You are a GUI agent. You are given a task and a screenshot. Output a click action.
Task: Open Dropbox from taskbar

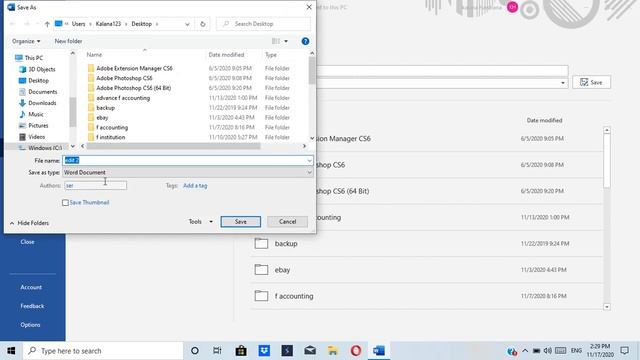264,351
